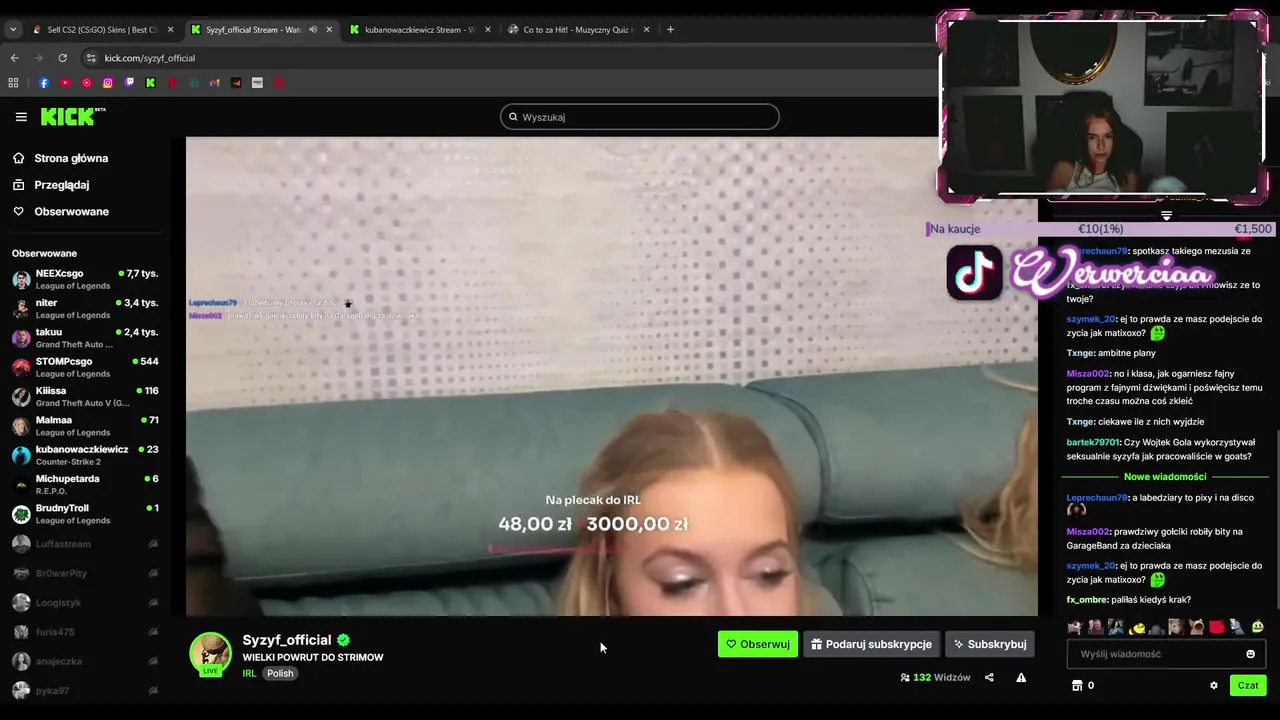Open the Gmail bookmark
The width and height of the screenshot is (1280, 720).
coord(214,83)
